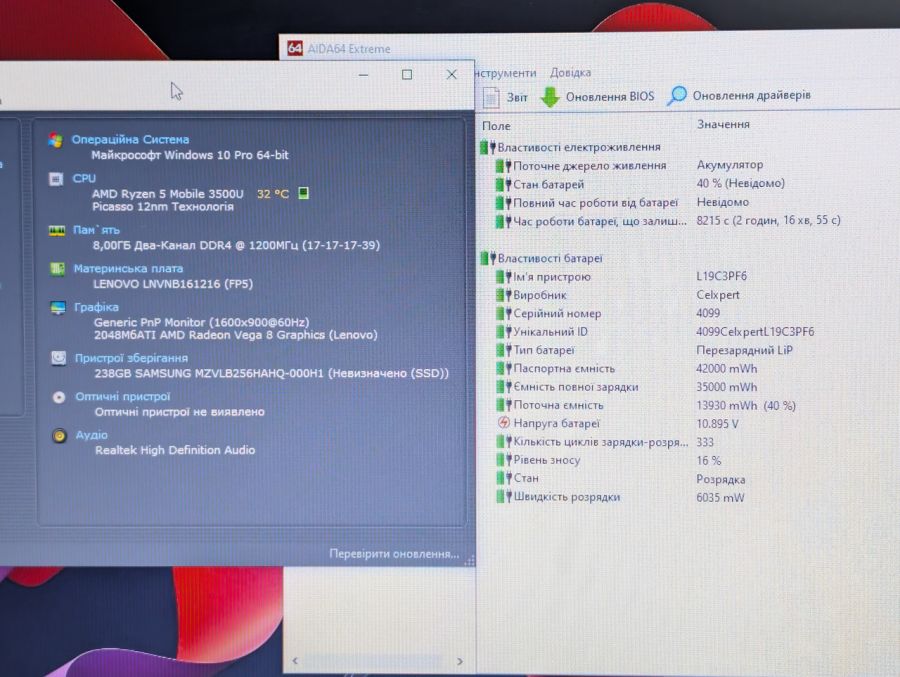Click the Оновлення драйверів magnifier icon
The image size is (900, 677).
677,95
